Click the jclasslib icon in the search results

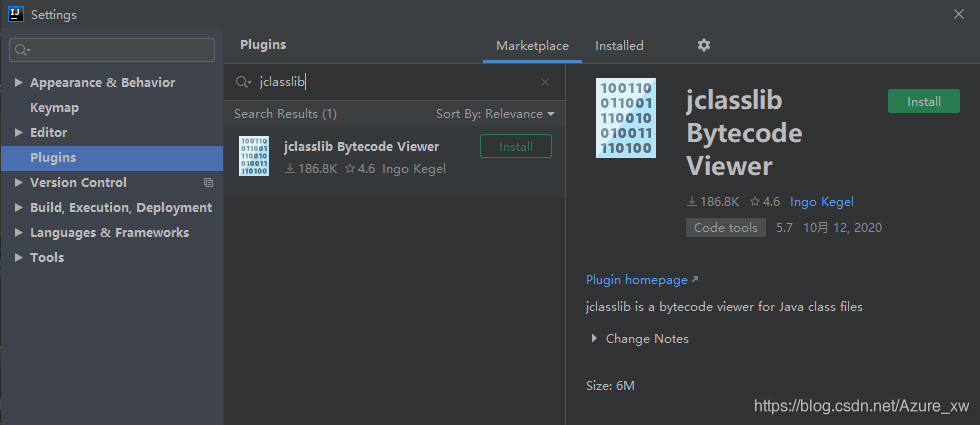[x=254, y=156]
